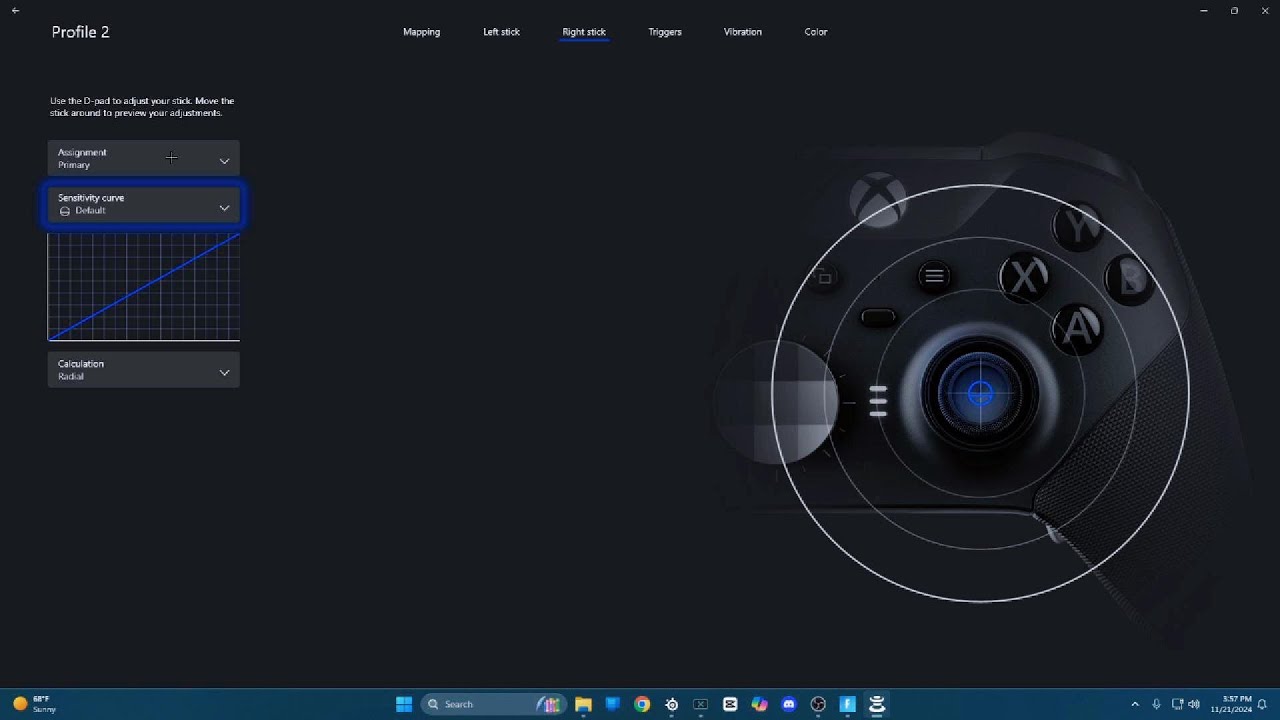The height and width of the screenshot is (720, 1280).
Task: Open network status tray icon
Action: 1177,704
